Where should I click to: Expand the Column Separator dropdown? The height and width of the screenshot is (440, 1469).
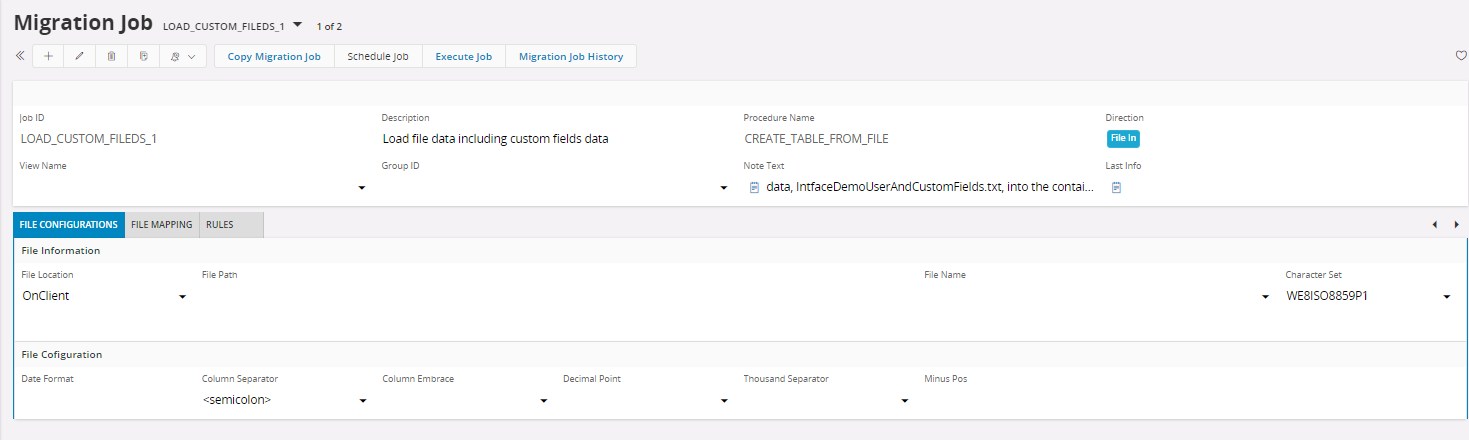[362, 401]
